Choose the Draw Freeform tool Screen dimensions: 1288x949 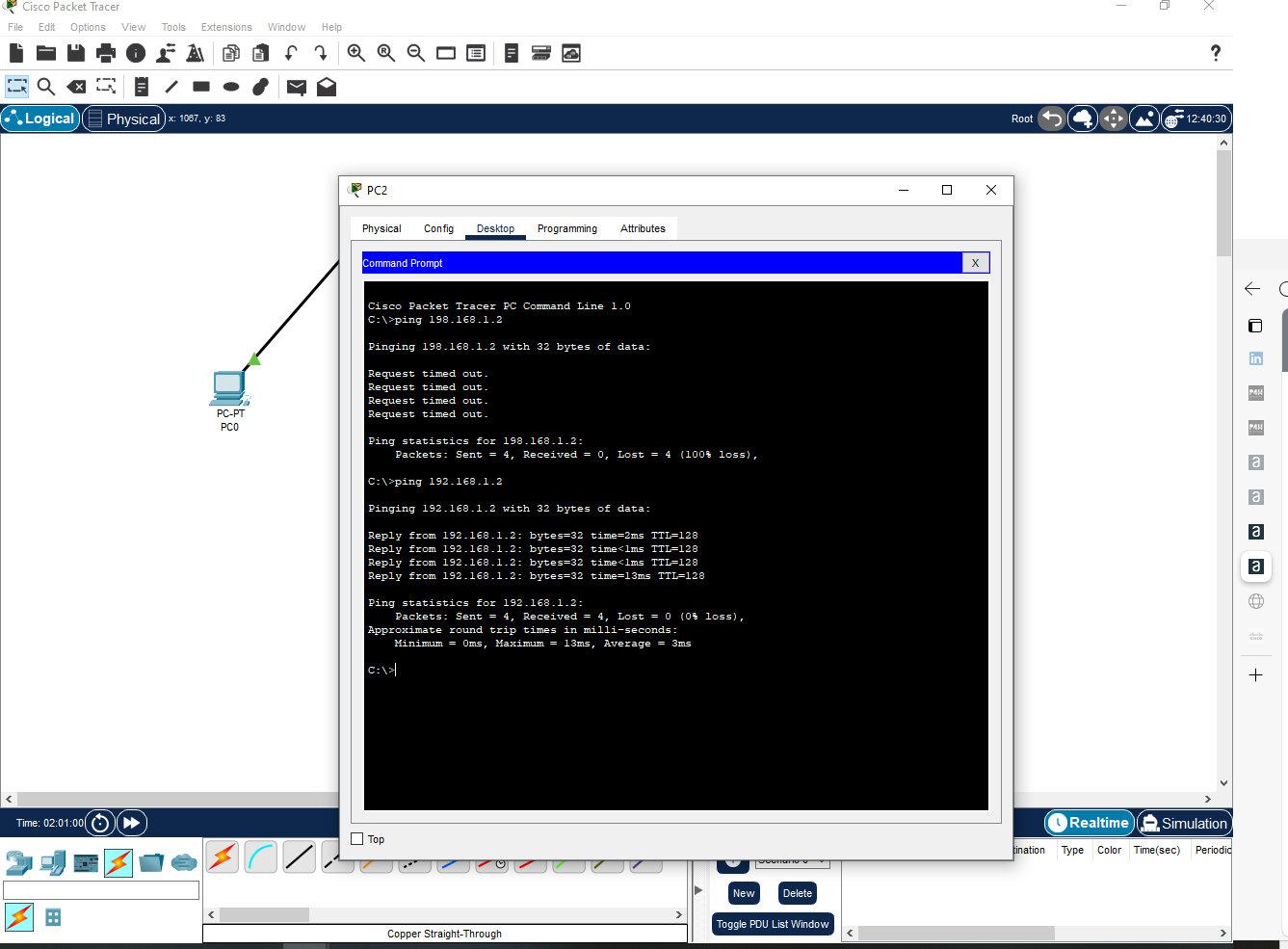[261, 87]
